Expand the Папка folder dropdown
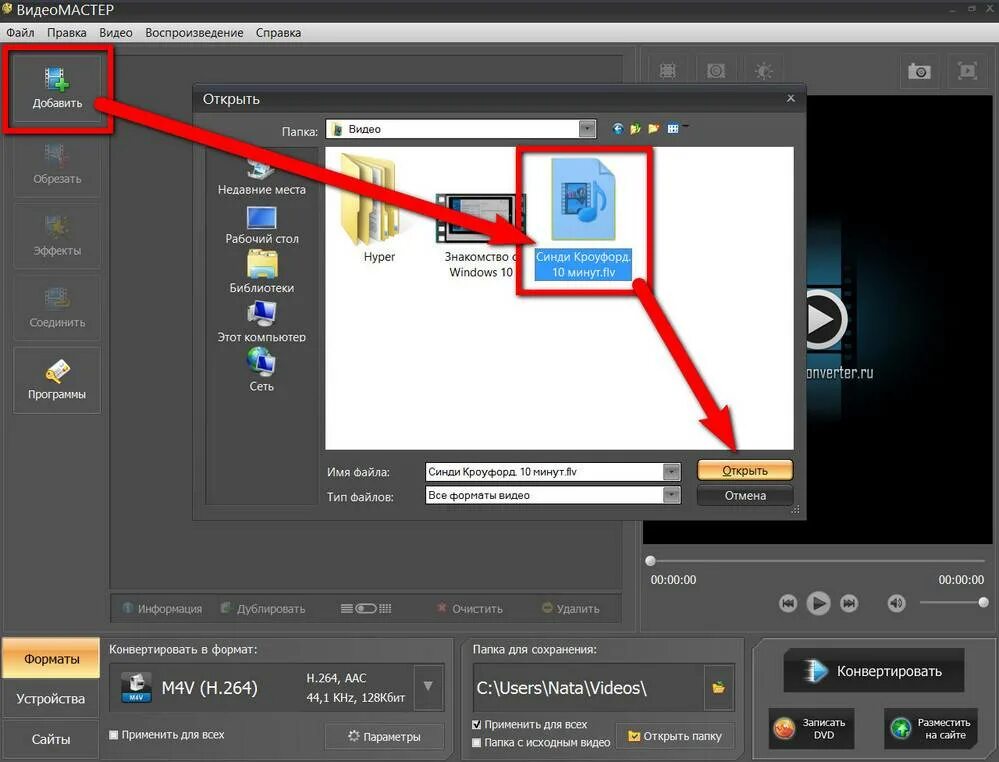This screenshot has width=999, height=762. point(587,129)
